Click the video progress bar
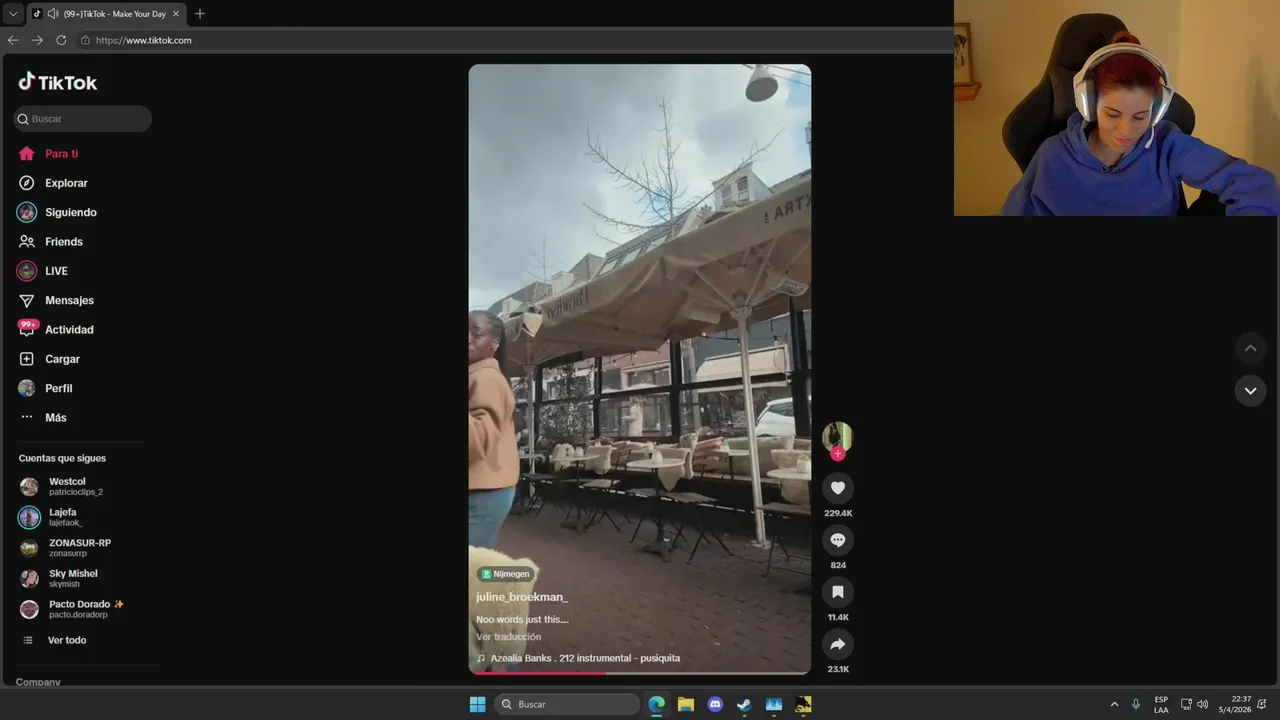 [640, 673]
